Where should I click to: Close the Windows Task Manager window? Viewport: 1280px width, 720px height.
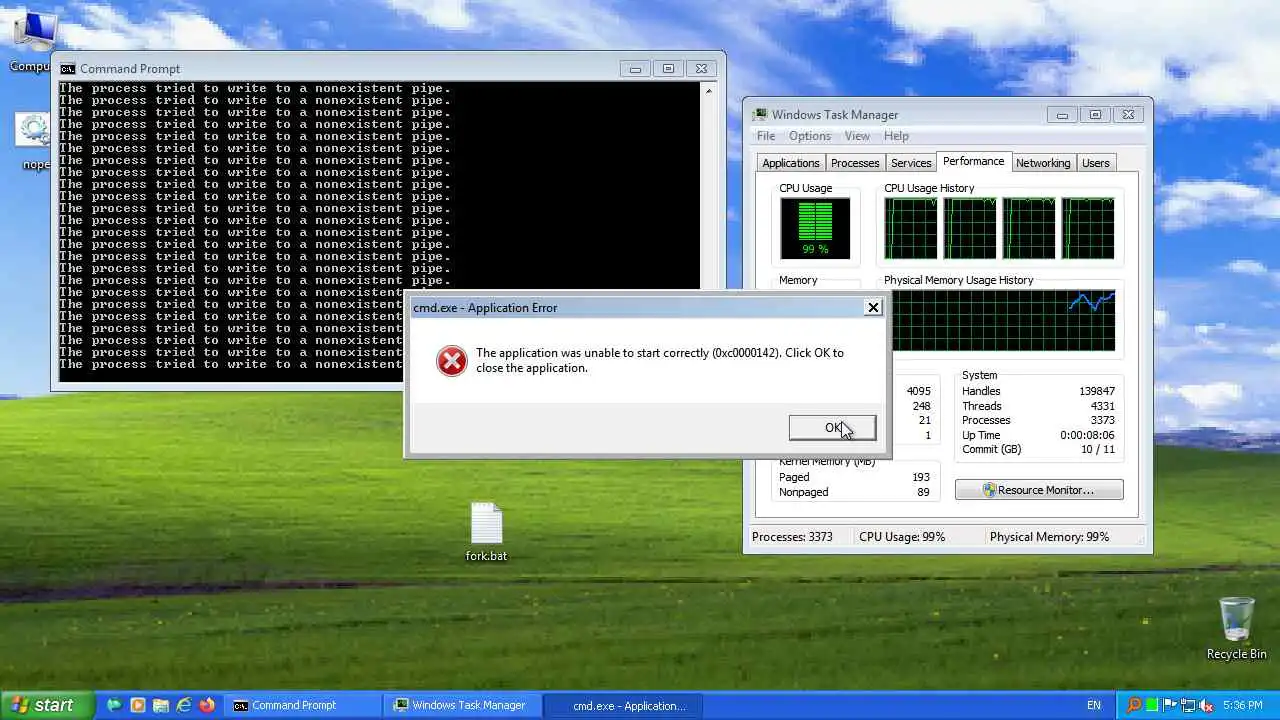[x=1129, y=115]
